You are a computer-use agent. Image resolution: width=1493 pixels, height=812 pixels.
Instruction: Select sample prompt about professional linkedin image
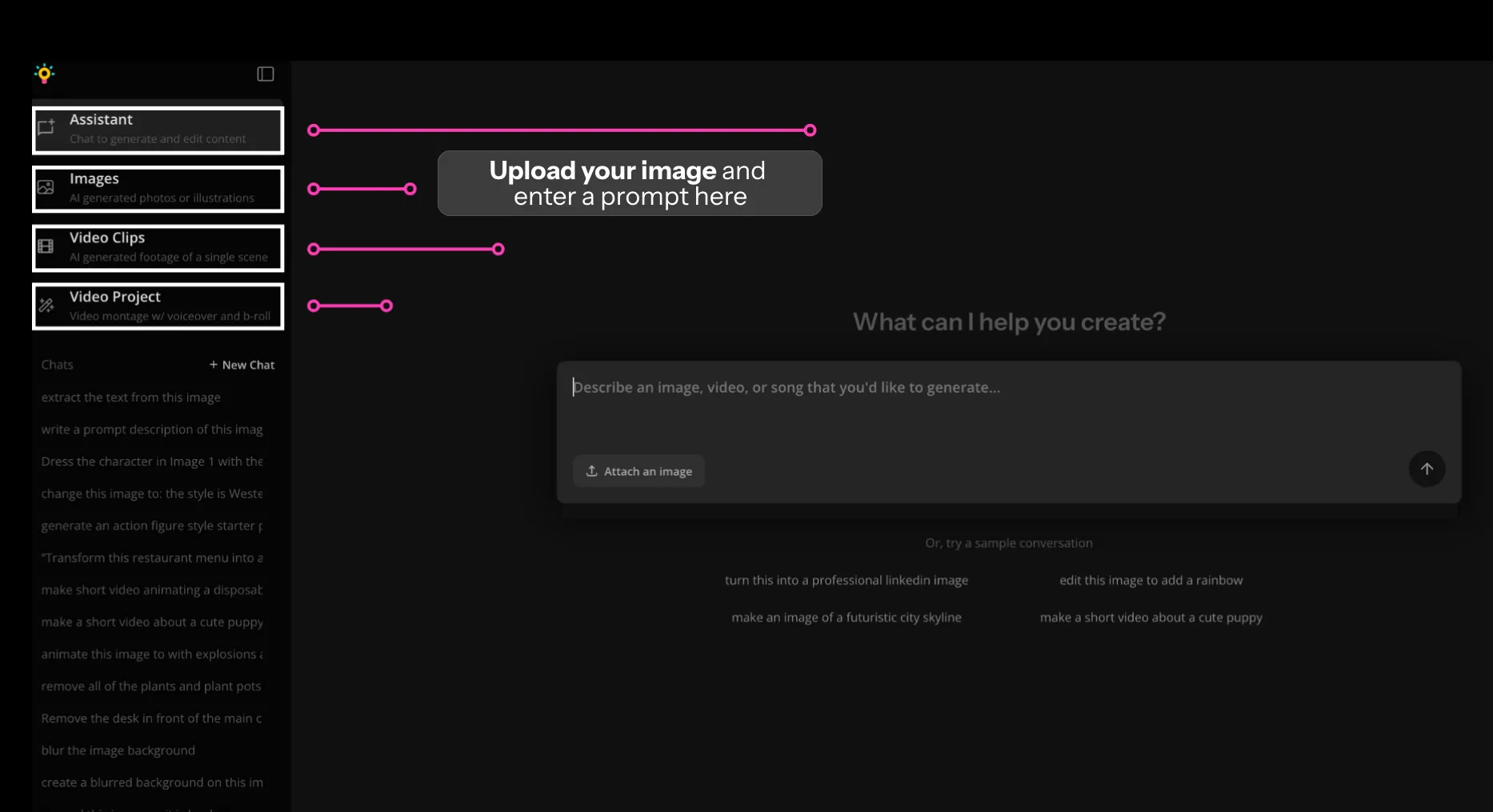(847, 580)
